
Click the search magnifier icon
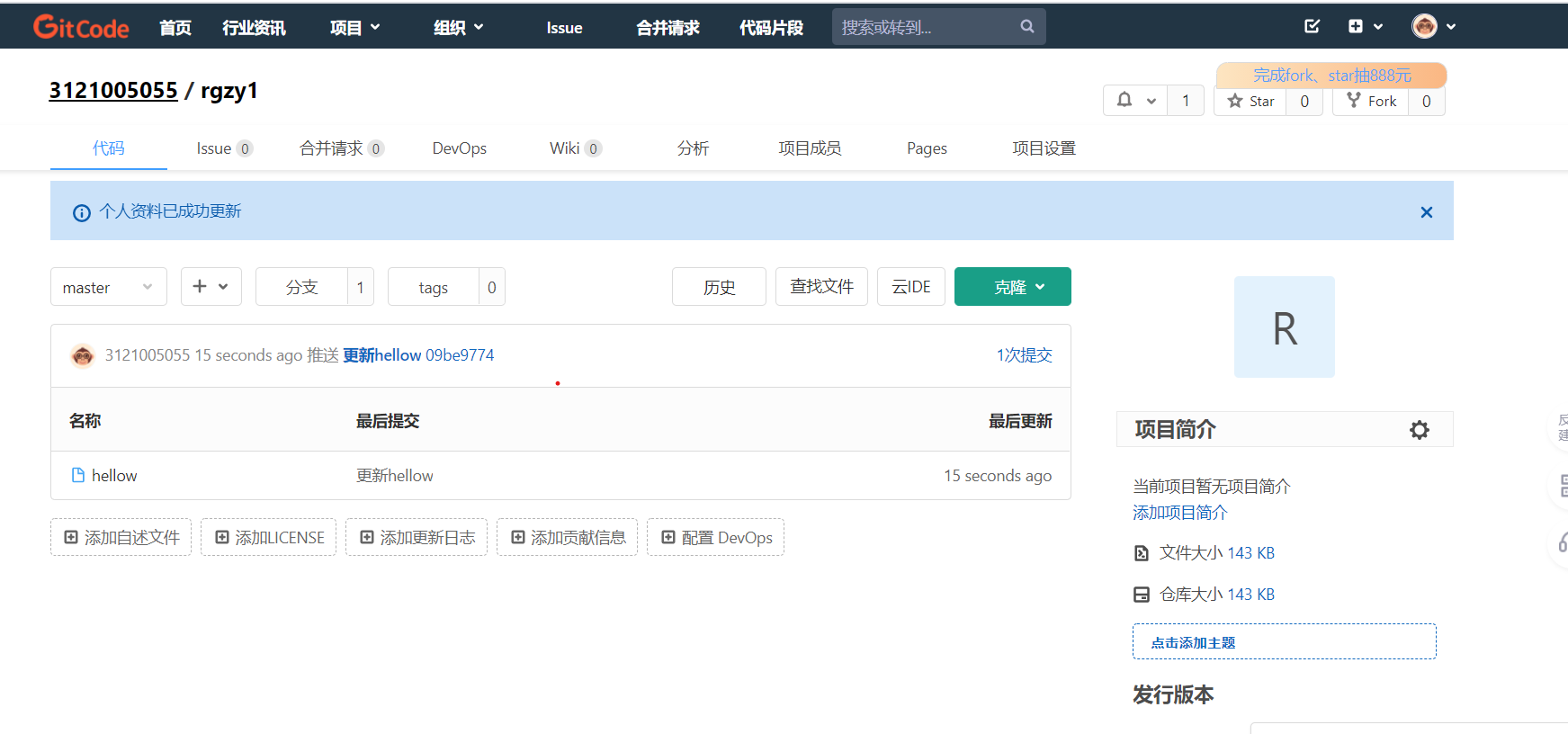click(1026, 27)
